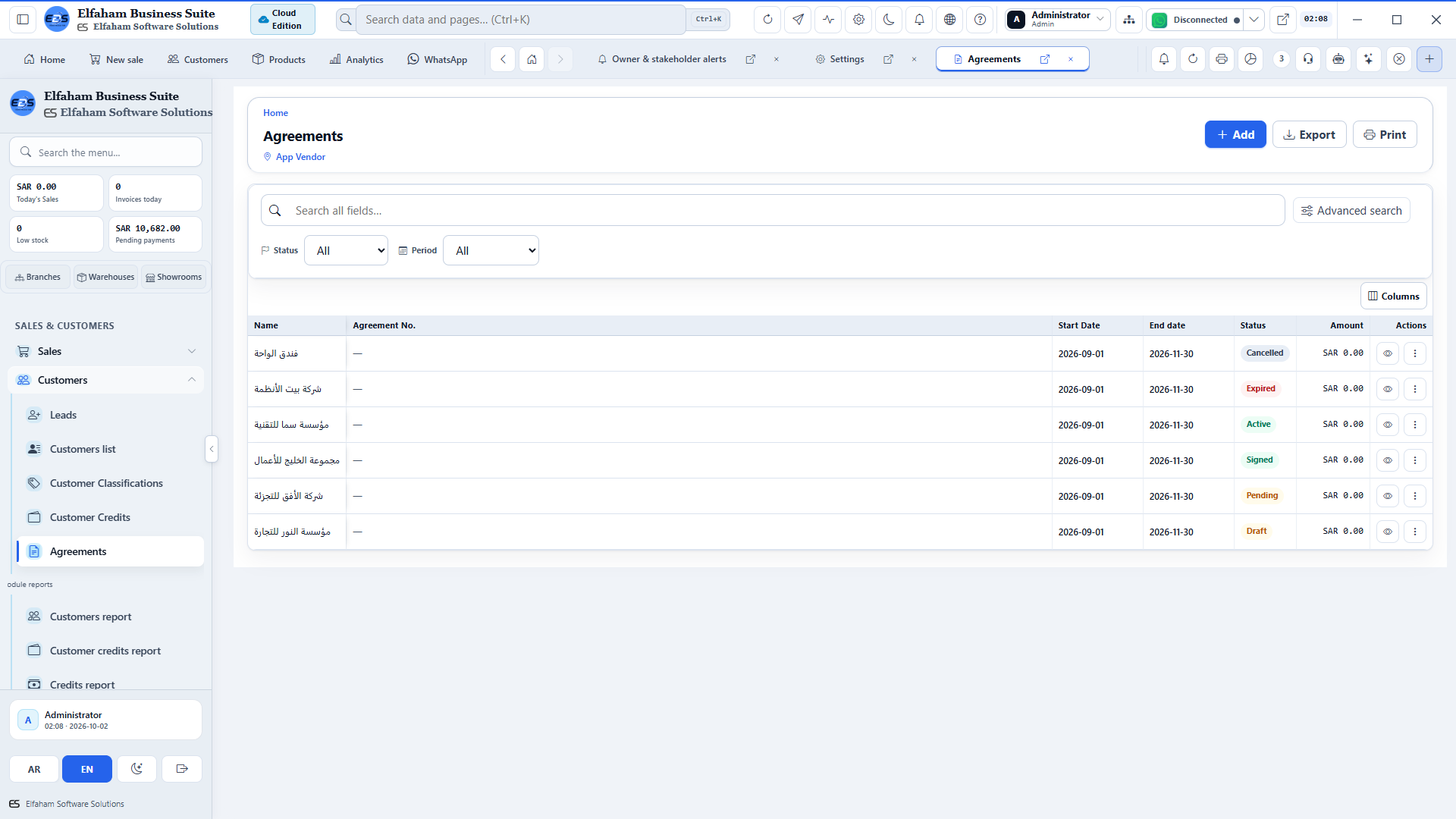The width and height of the screenshot is (1456, 819).
Task: Expand the Disconnected status dropdown arrow
Action: point(1254,20)
